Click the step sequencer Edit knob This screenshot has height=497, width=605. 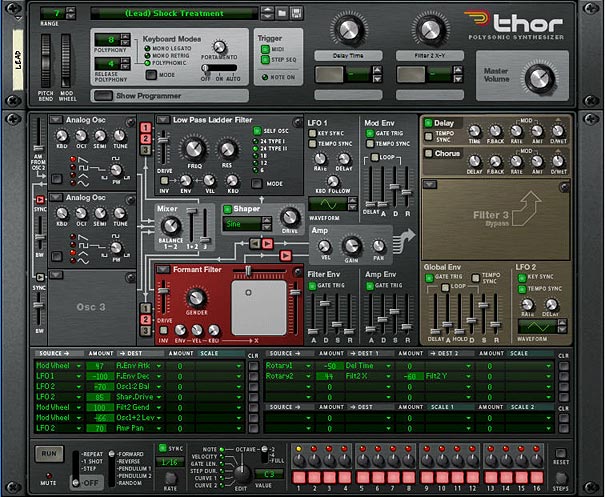[x=242, y=474]
